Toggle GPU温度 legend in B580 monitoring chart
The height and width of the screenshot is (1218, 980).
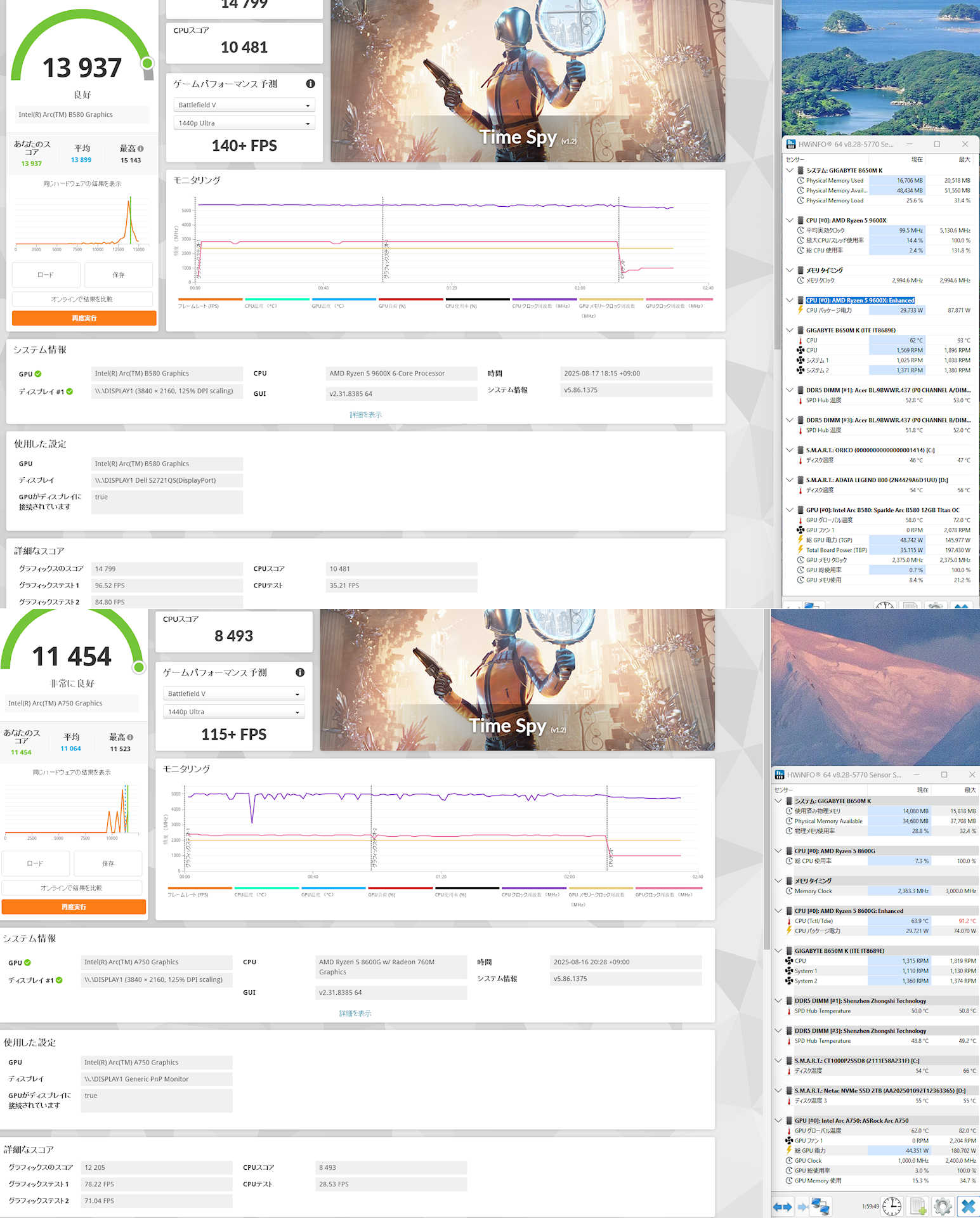coord(344,303)
